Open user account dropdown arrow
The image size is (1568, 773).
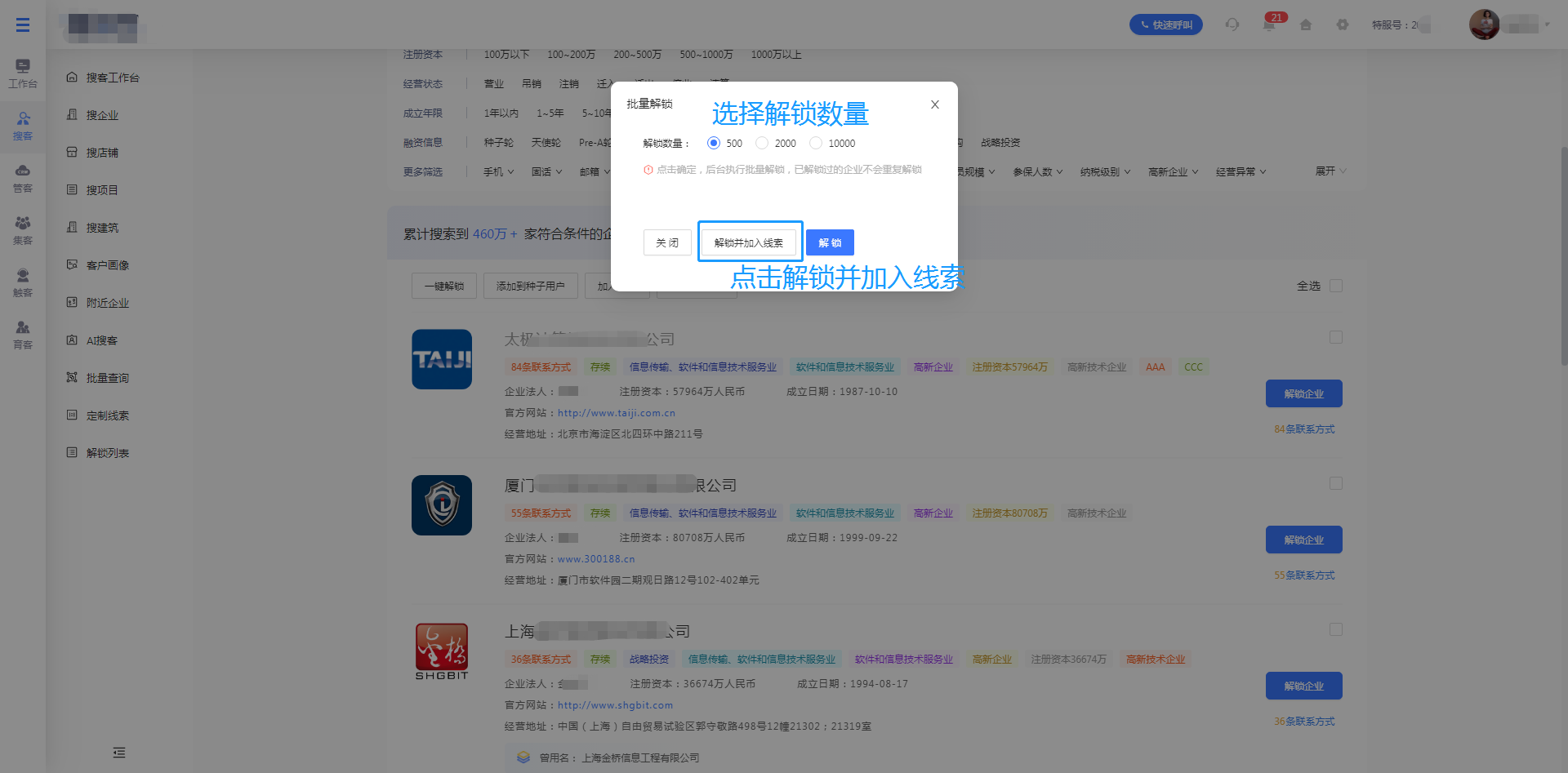tap(1547, 24)
